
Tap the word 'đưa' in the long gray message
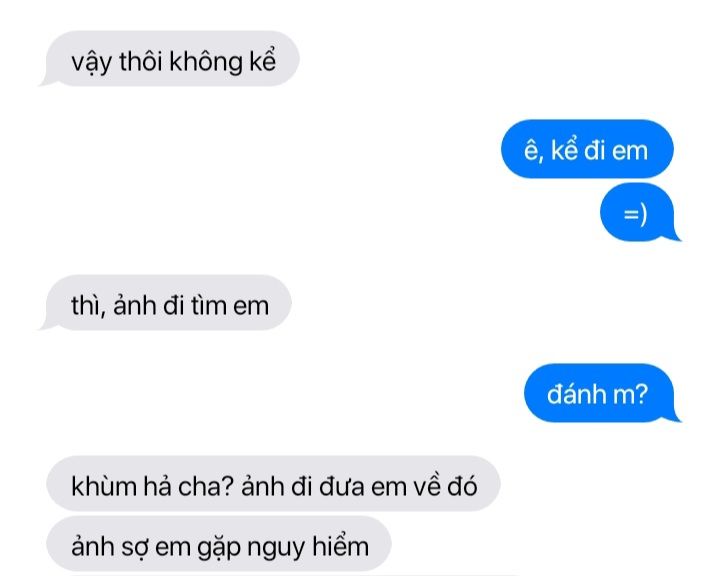[342, 486]
